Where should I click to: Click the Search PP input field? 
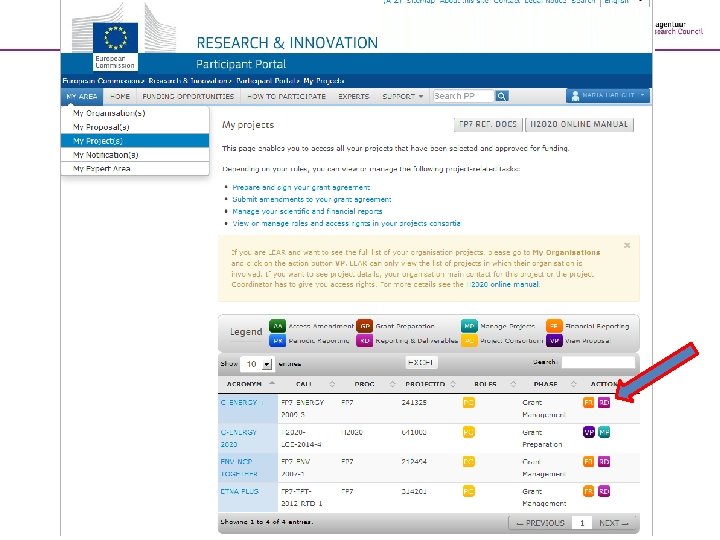(463, 96)
